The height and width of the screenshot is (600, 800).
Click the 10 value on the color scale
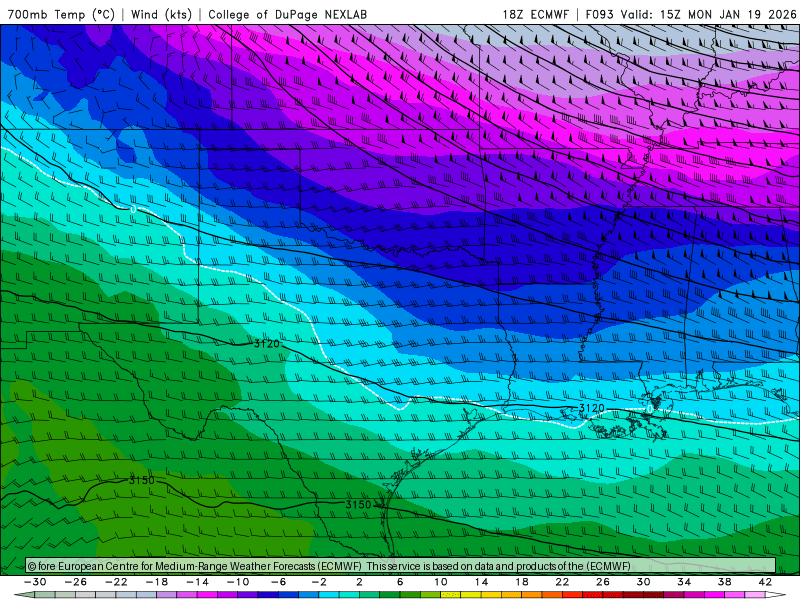click(440, 582)
